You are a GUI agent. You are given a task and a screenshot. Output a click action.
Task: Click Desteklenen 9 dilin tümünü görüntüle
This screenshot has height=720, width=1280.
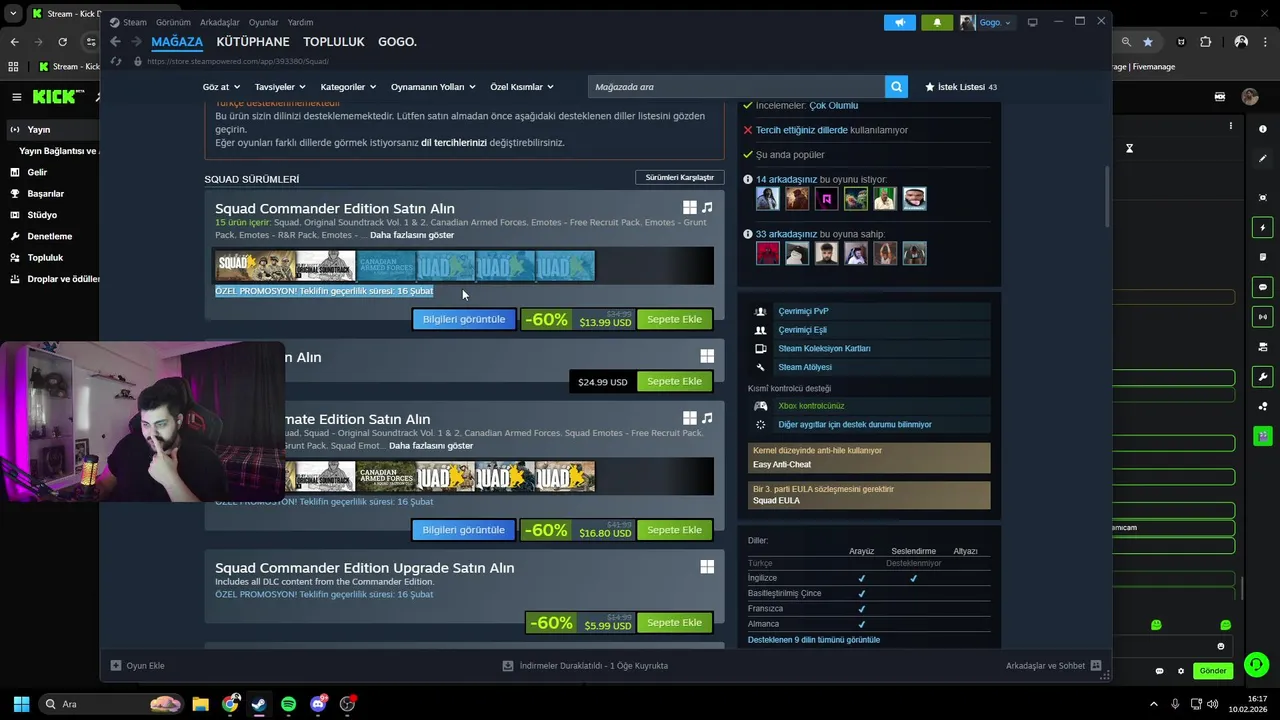point(814,640)
